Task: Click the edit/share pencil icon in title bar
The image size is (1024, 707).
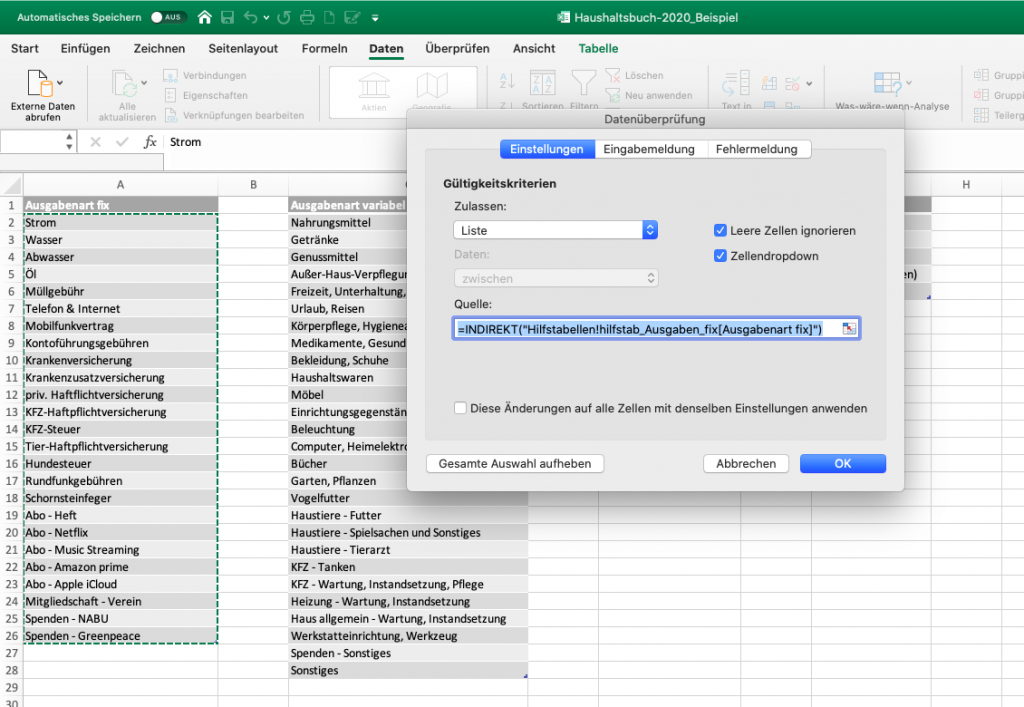Action: point(353,18)
